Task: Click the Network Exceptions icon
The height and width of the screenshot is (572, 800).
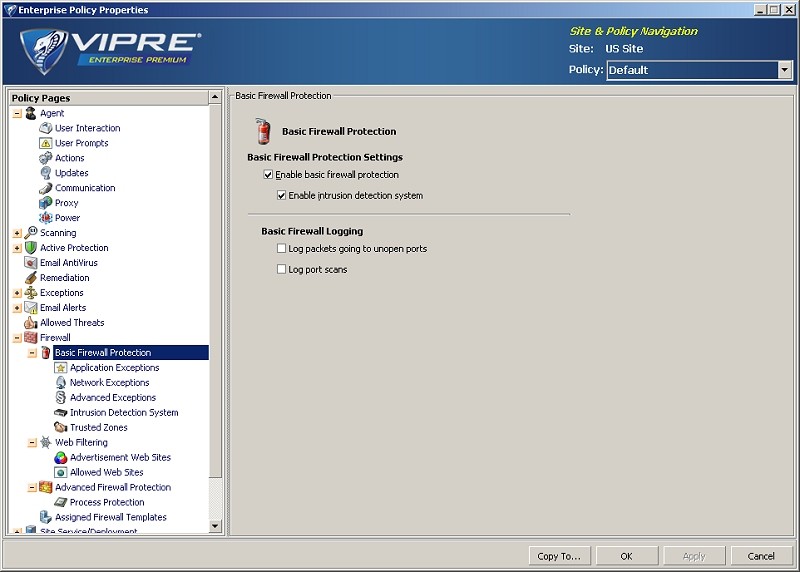Action: click(x=61, y=382)
